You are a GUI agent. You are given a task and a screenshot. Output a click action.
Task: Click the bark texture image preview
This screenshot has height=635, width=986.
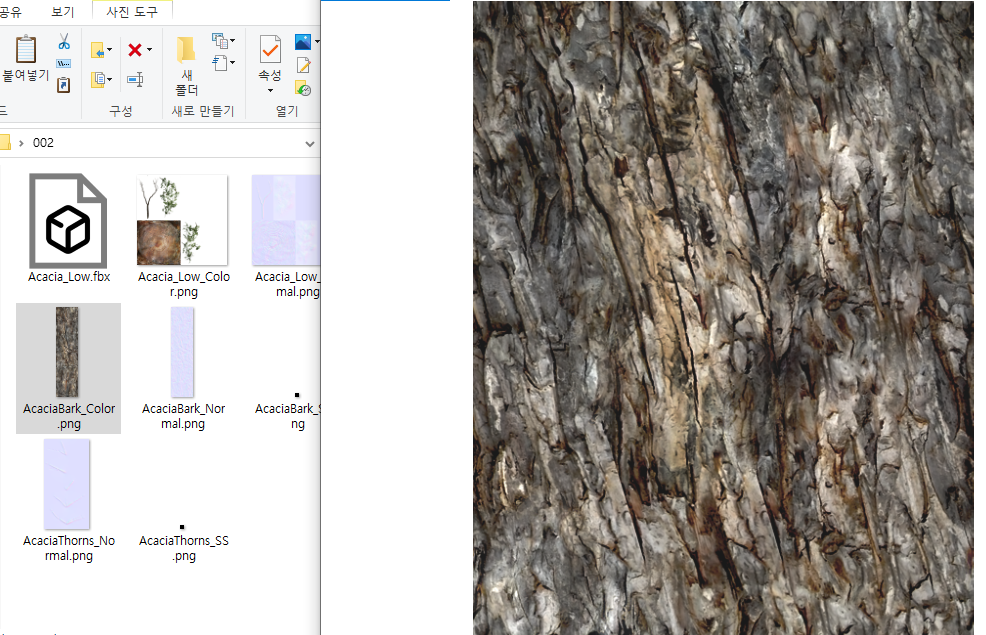[723, 318]
